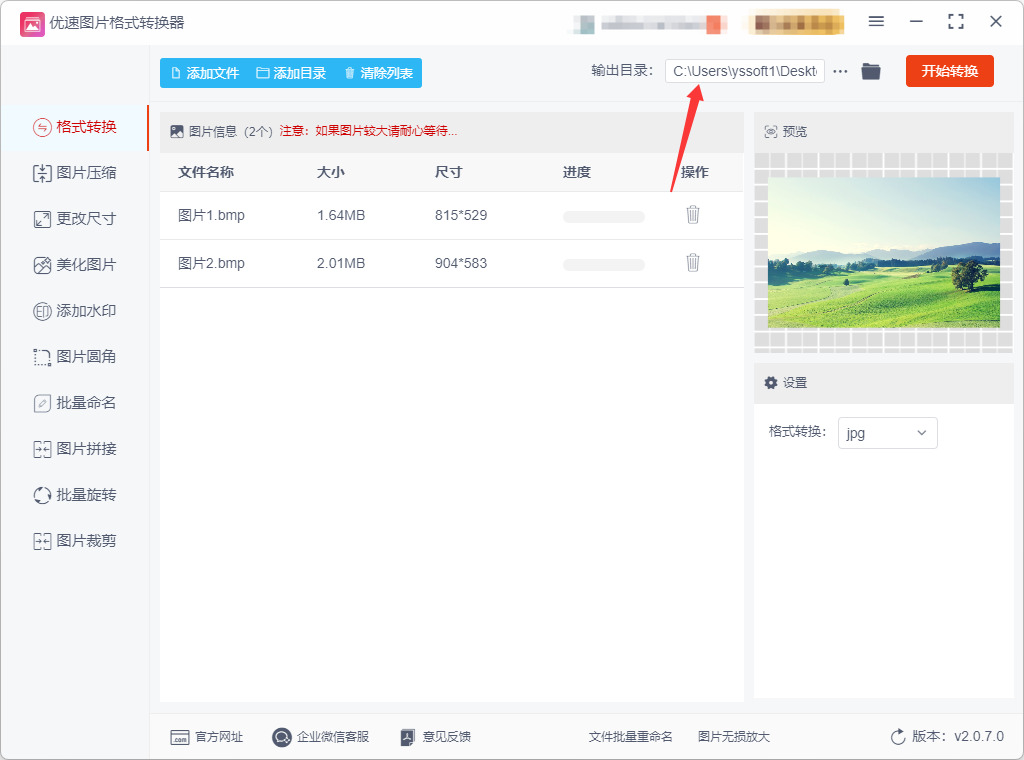This screenshot has width=1024, height=760.
Task: Click the landscape preview image
Action: pyautogui.click(x=884, y=252)
